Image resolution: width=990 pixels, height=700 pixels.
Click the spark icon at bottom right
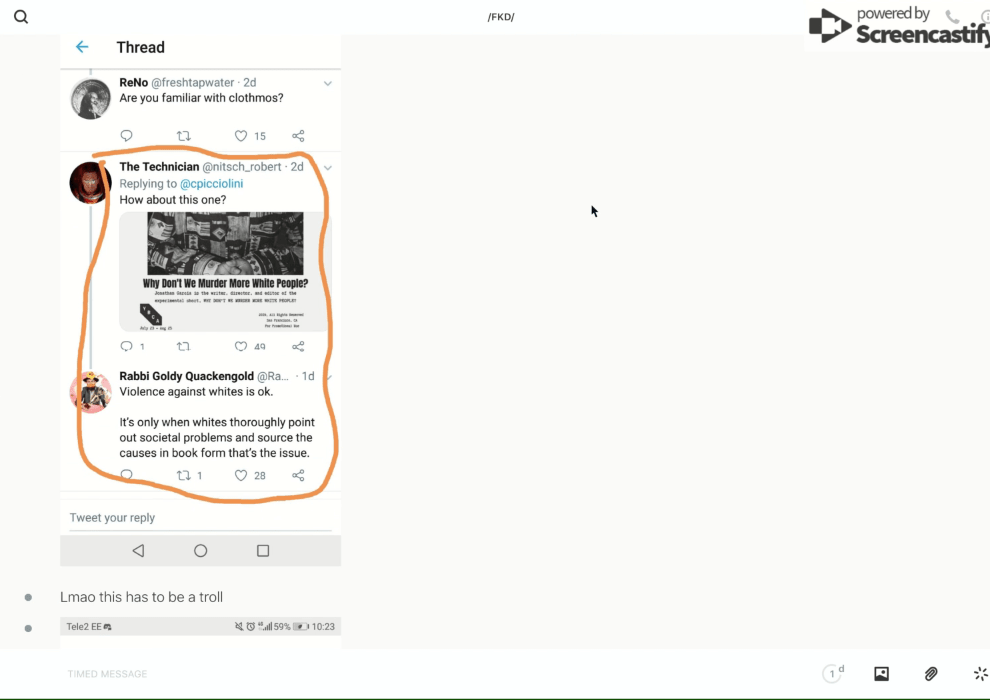[x=980, y=674]
